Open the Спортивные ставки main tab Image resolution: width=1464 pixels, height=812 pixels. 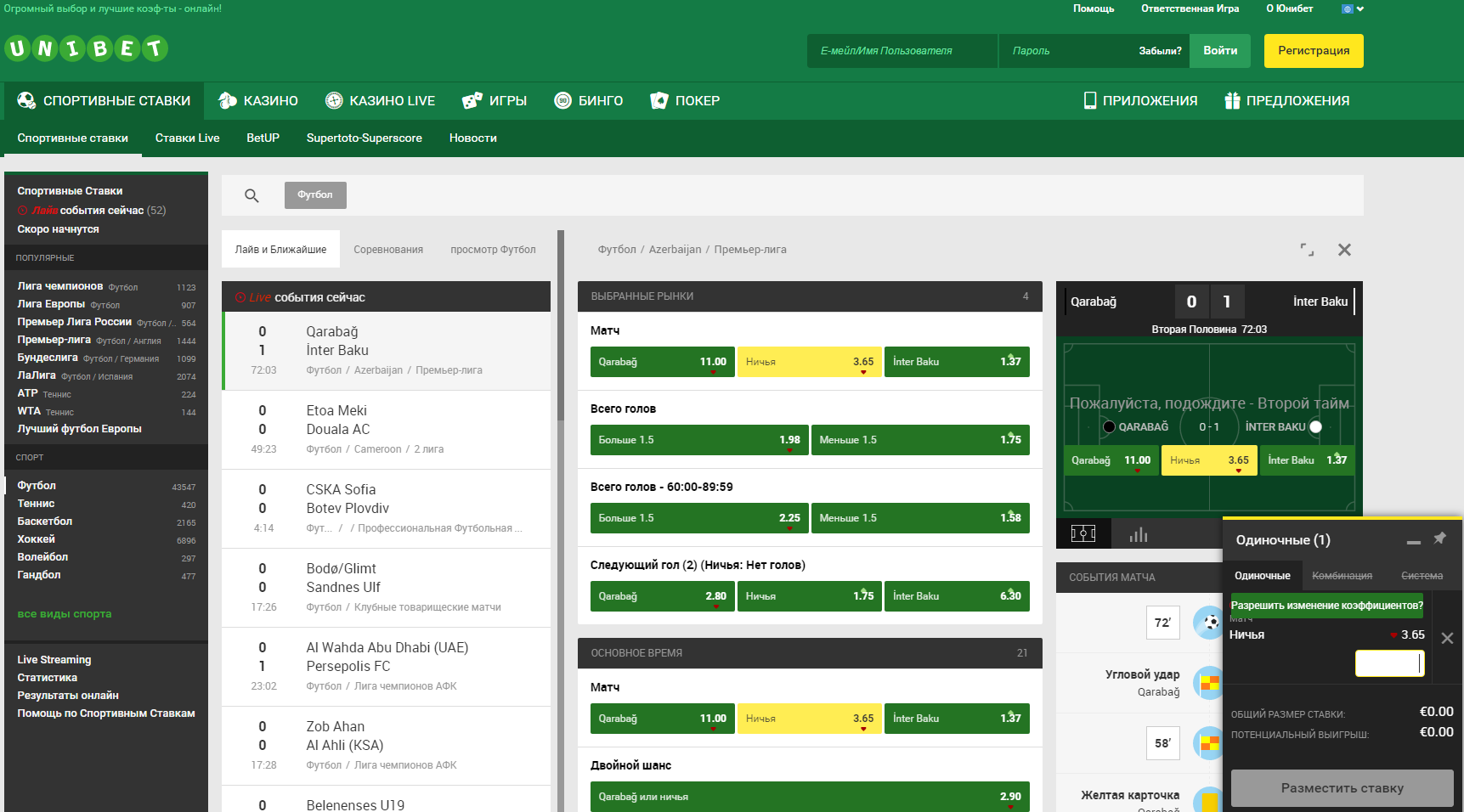click(x=104, y=100)
